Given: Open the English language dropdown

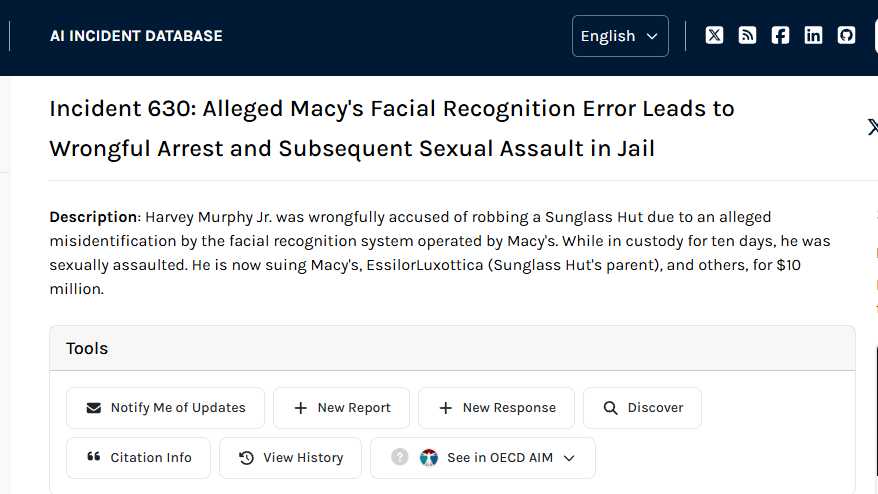Looking at the screenshot, I should click(x=620, y=36).
